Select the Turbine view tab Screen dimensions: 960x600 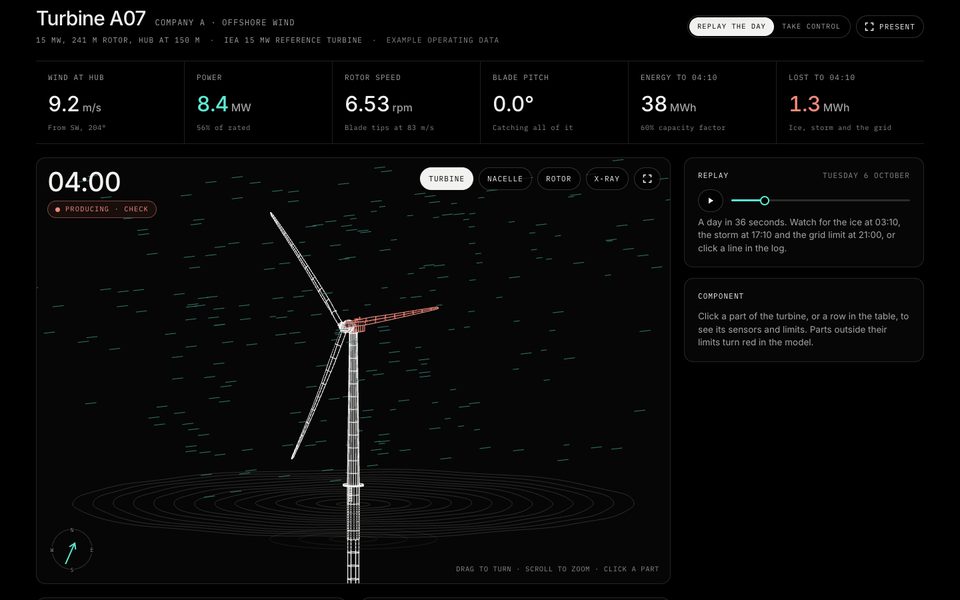(446, 179)
